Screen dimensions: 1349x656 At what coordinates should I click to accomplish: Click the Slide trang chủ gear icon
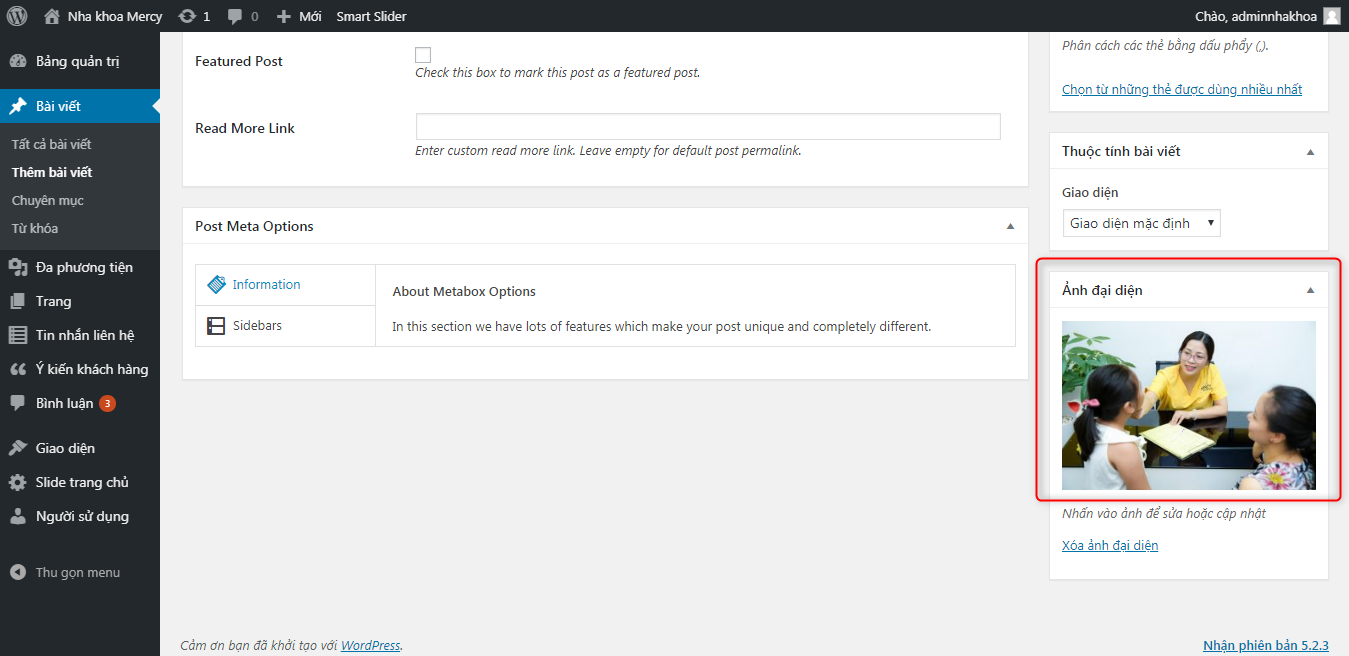[x=18, y=482]
